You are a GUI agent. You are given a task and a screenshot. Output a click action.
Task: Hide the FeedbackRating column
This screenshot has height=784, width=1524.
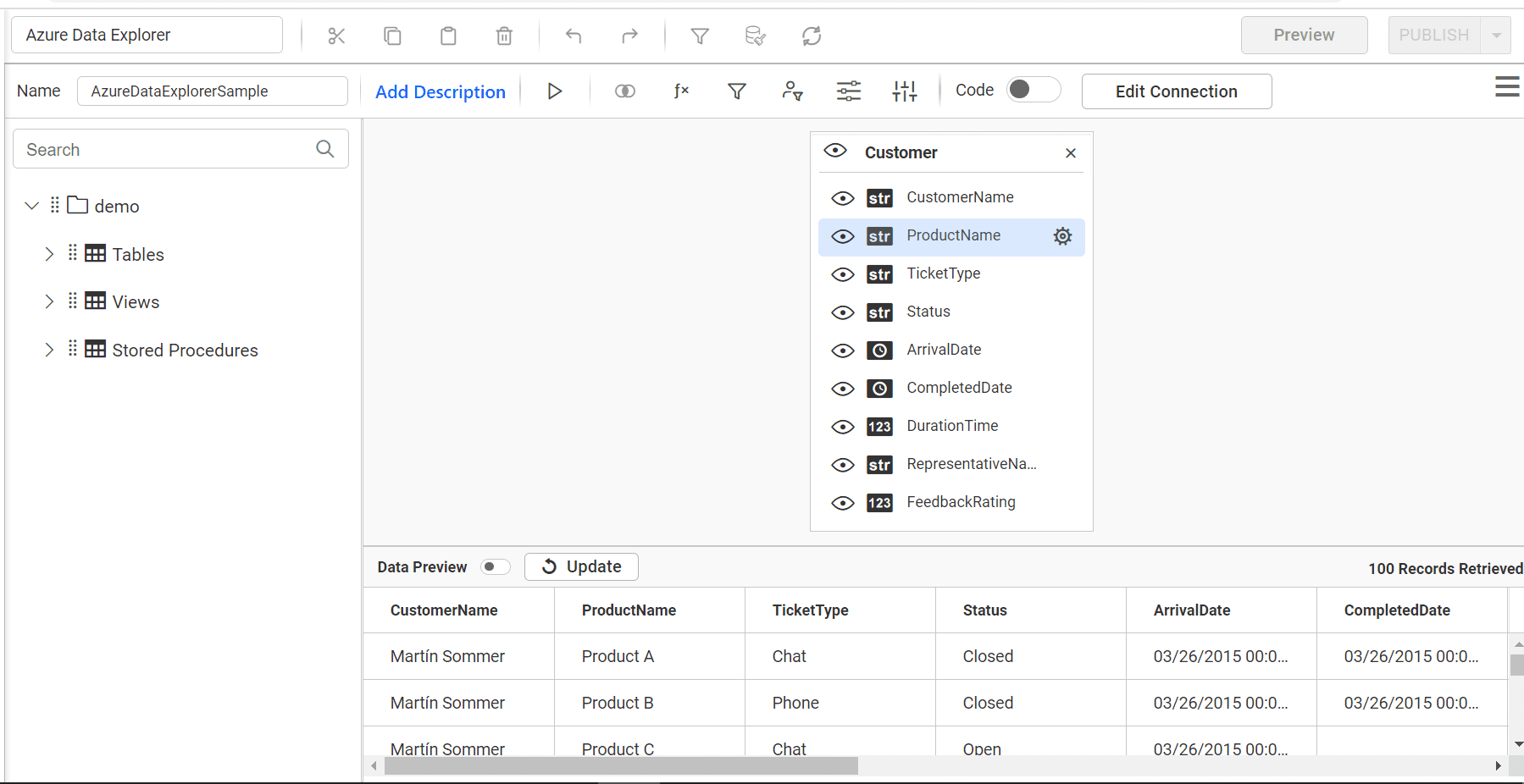tap(843, 503)
